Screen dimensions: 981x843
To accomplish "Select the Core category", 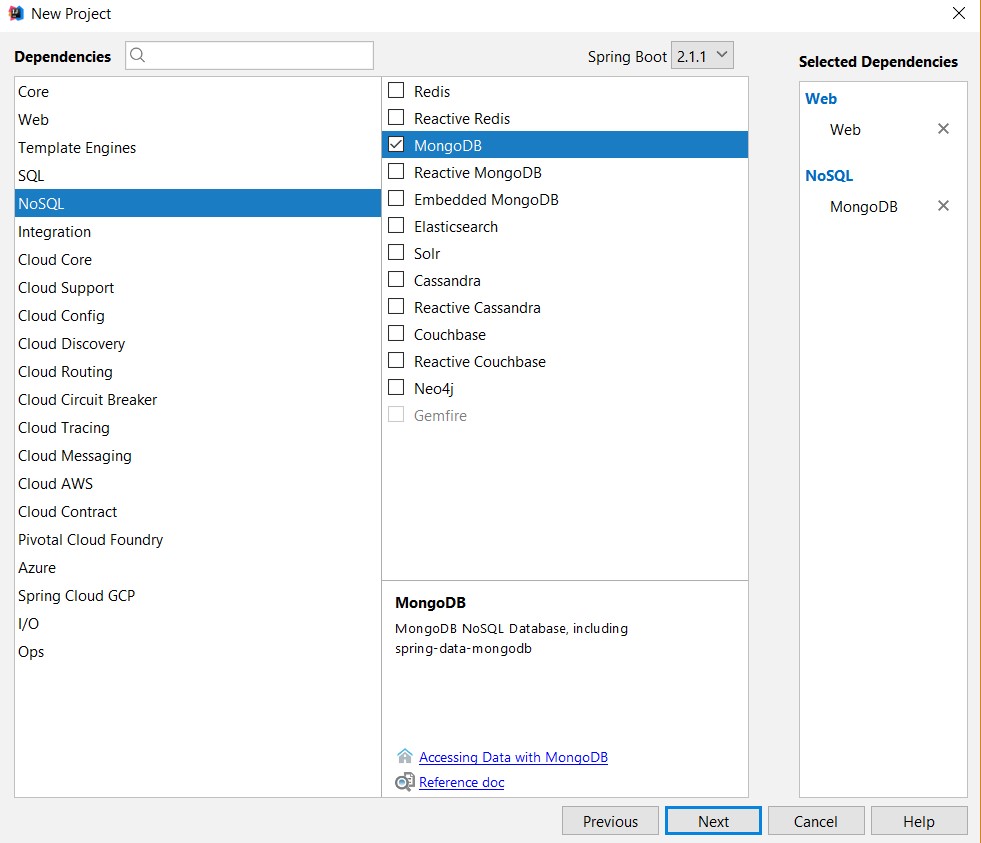I will point(198,91).
